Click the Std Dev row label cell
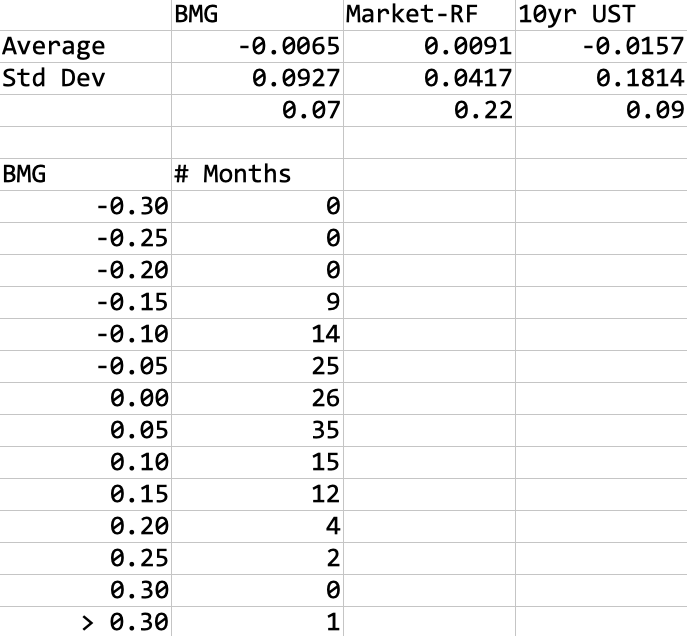Screen dimensions: 687x636 point(85,78)
